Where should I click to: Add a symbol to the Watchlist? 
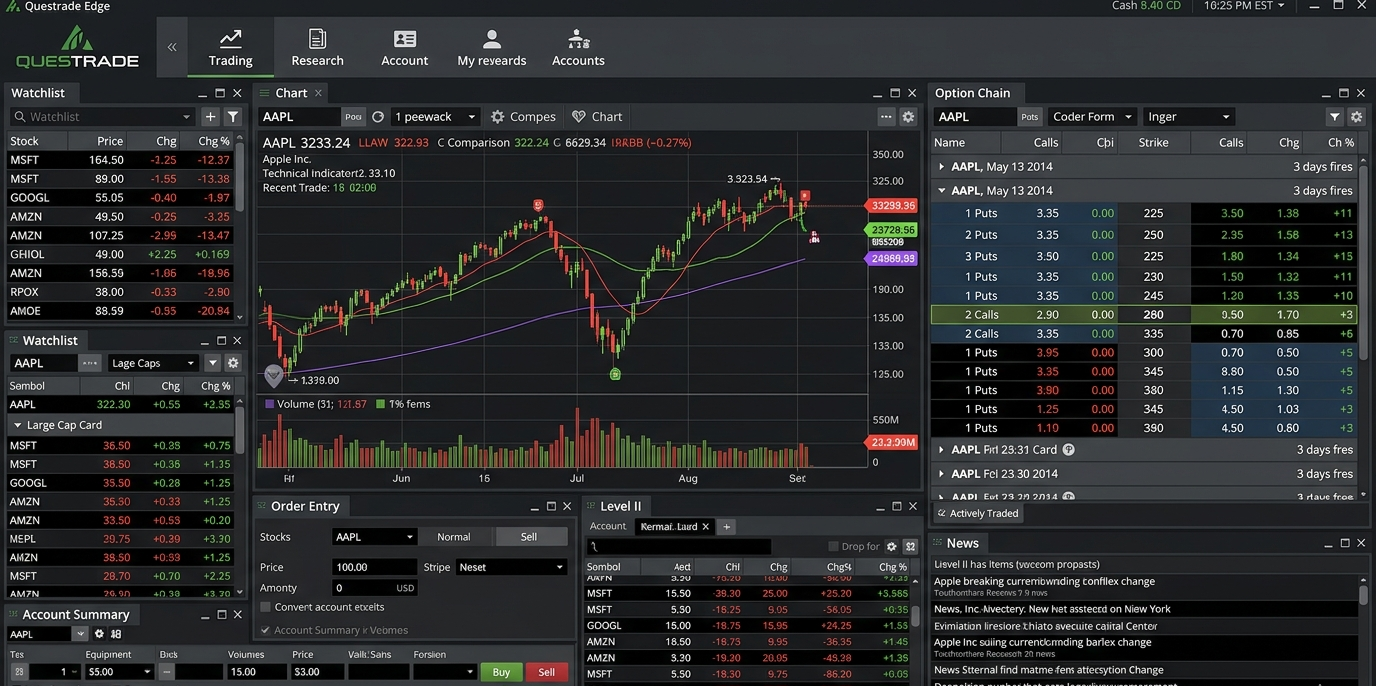coord(211,116)
